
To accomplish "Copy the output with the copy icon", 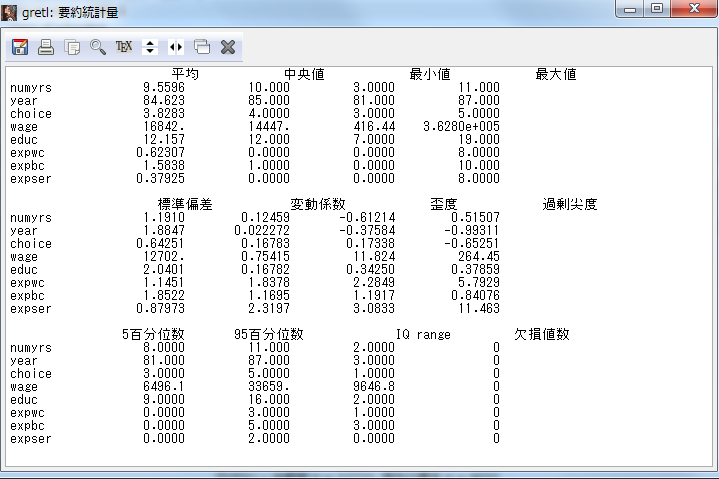I will [72, 47].
